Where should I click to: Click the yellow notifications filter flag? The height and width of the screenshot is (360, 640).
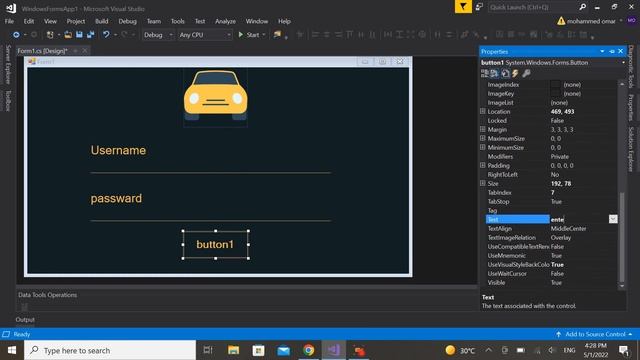click(463, 7)
